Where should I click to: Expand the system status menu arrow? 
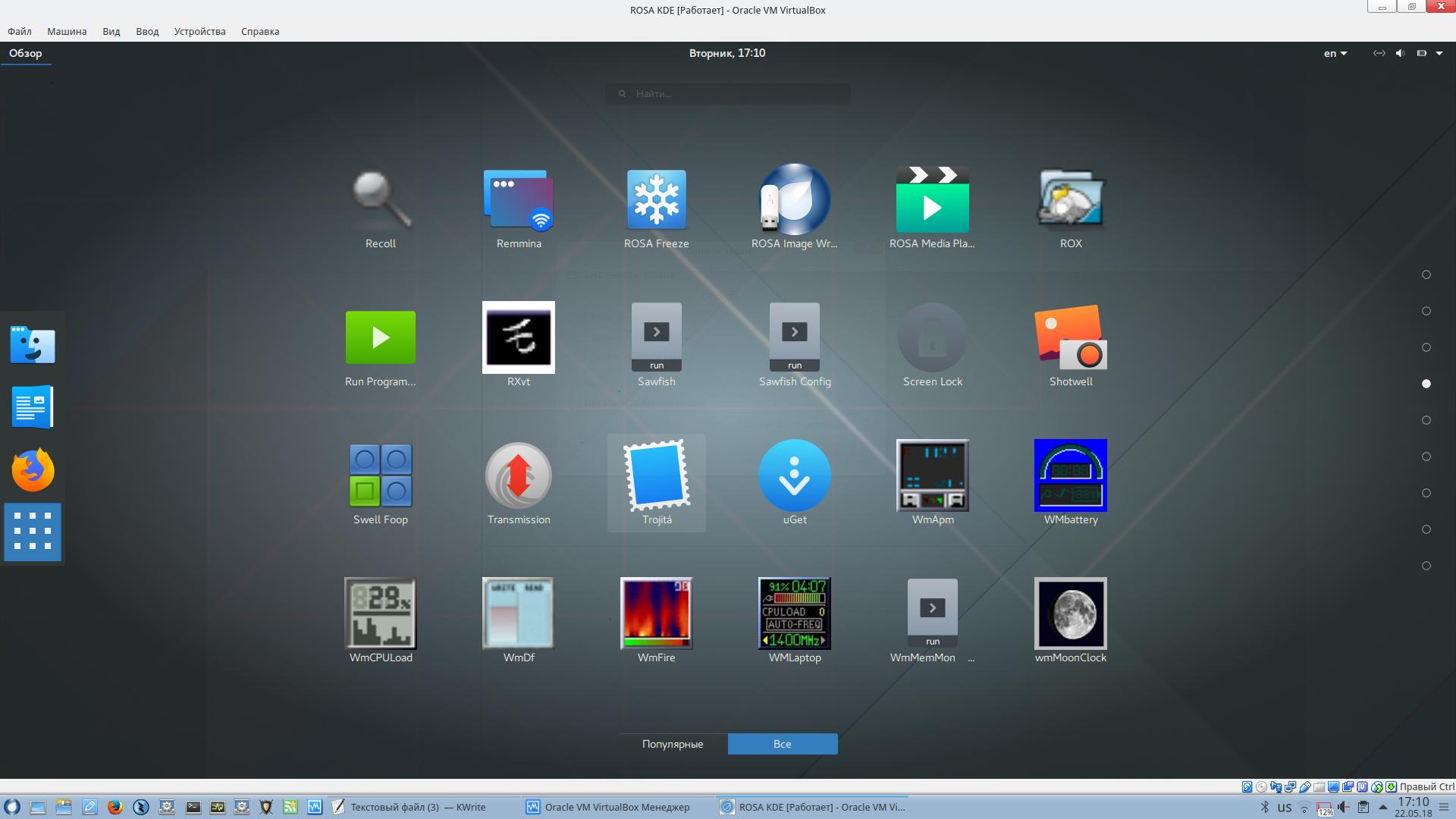pyautogui.click(x=1439, y=53)
